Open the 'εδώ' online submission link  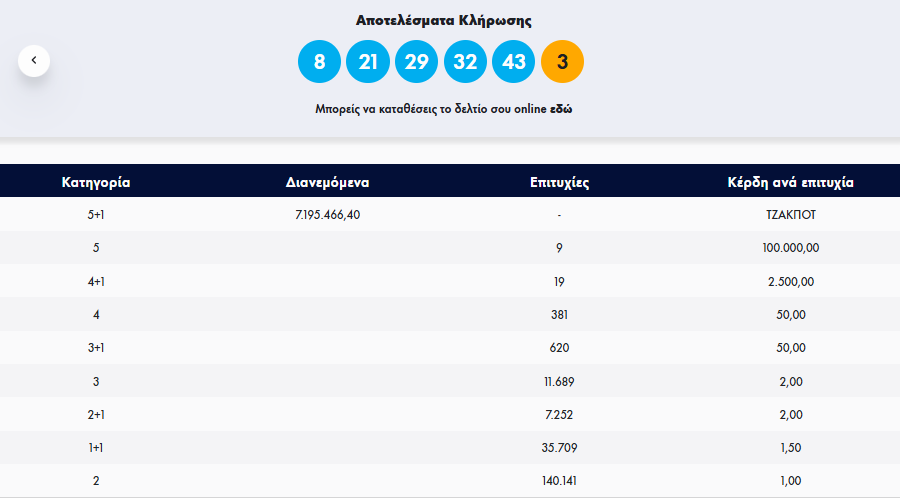[561, 109]
